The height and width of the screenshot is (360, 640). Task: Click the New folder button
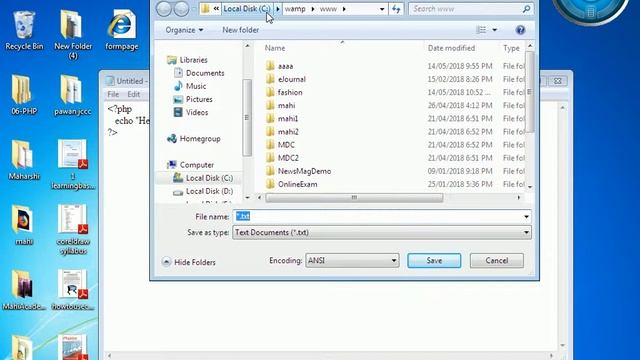(x=240, y=30)
